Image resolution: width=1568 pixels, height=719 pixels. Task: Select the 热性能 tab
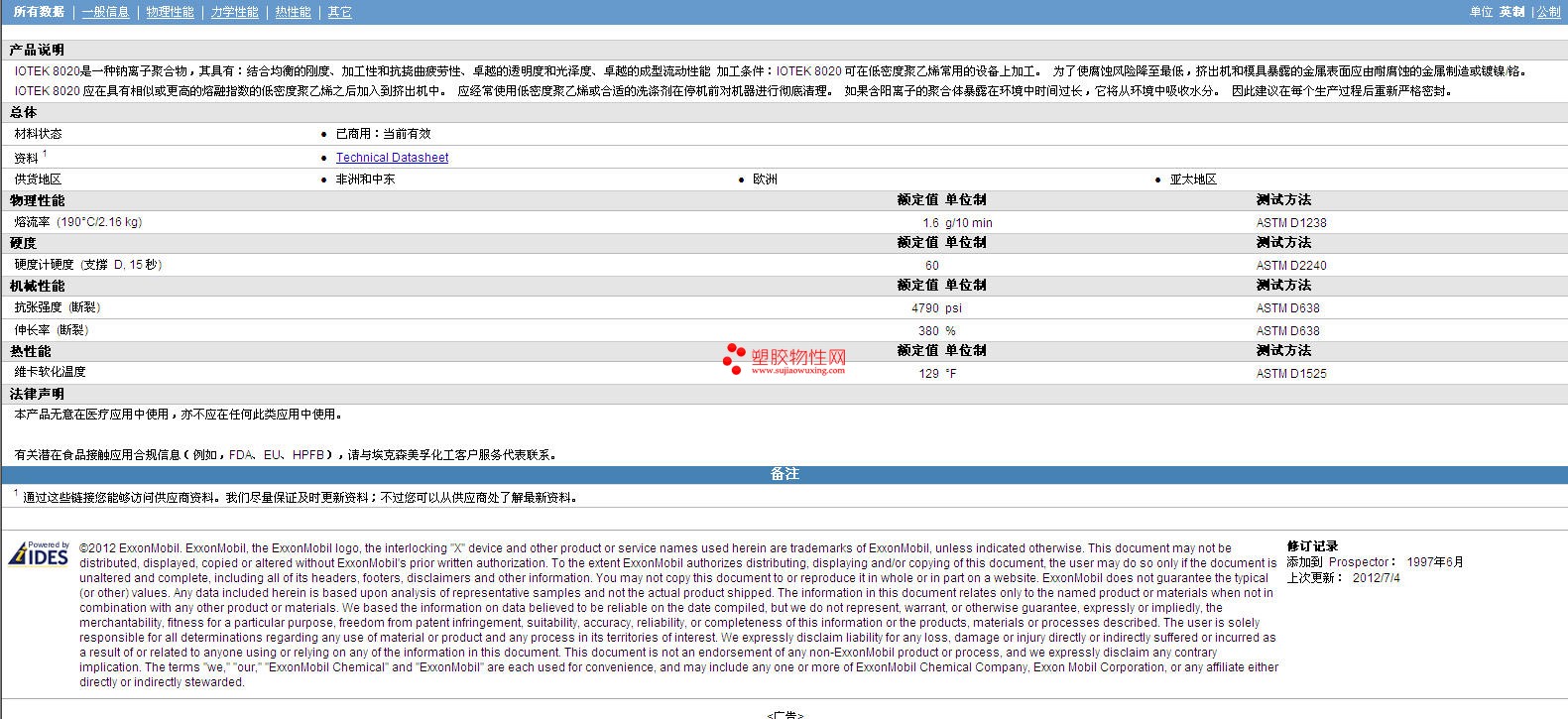(x=293, y=12)
